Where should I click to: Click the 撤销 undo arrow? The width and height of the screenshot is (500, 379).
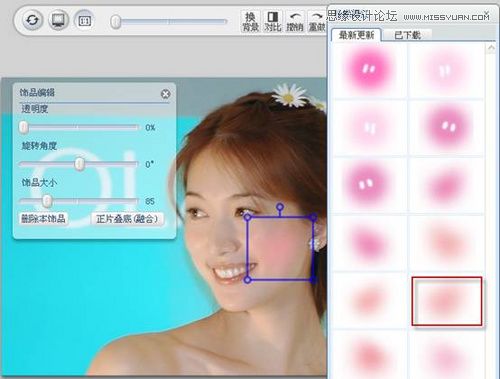click(x=295, y=22)
